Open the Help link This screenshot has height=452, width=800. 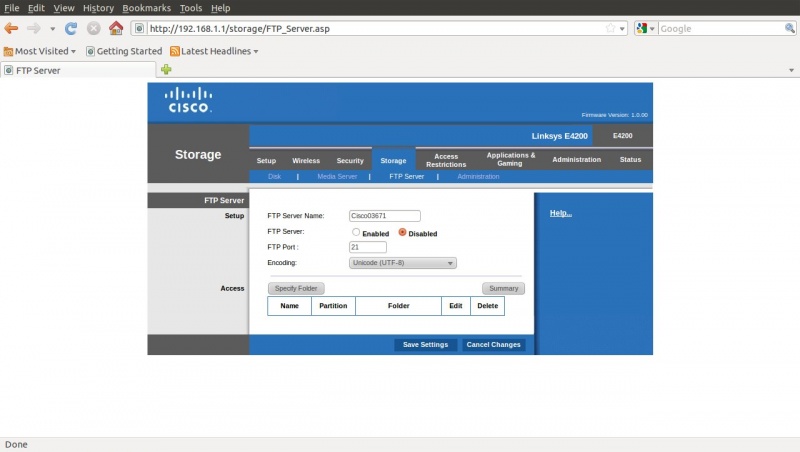(x=560, y=213)
